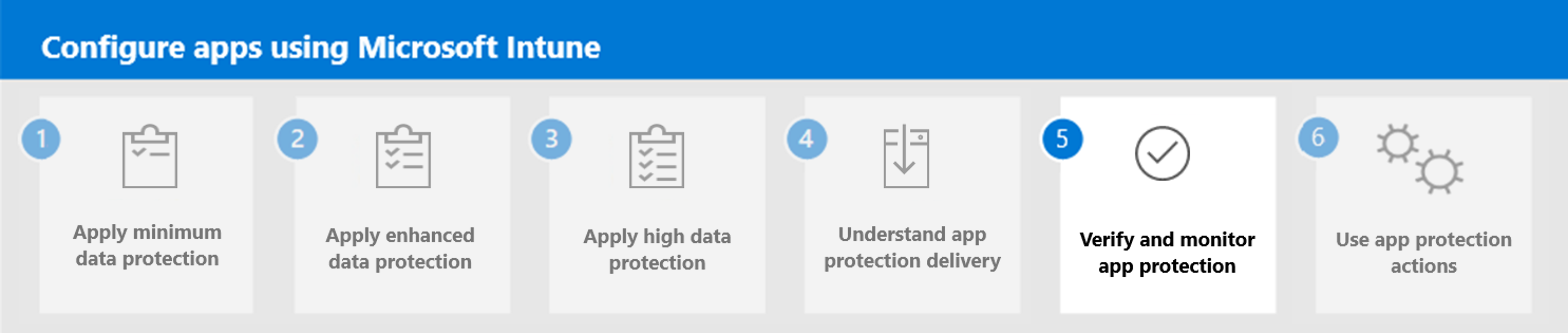Go to "Apply high data protection" step
The width and height of the screenshot is (1568, 333).
pos(657,249)
